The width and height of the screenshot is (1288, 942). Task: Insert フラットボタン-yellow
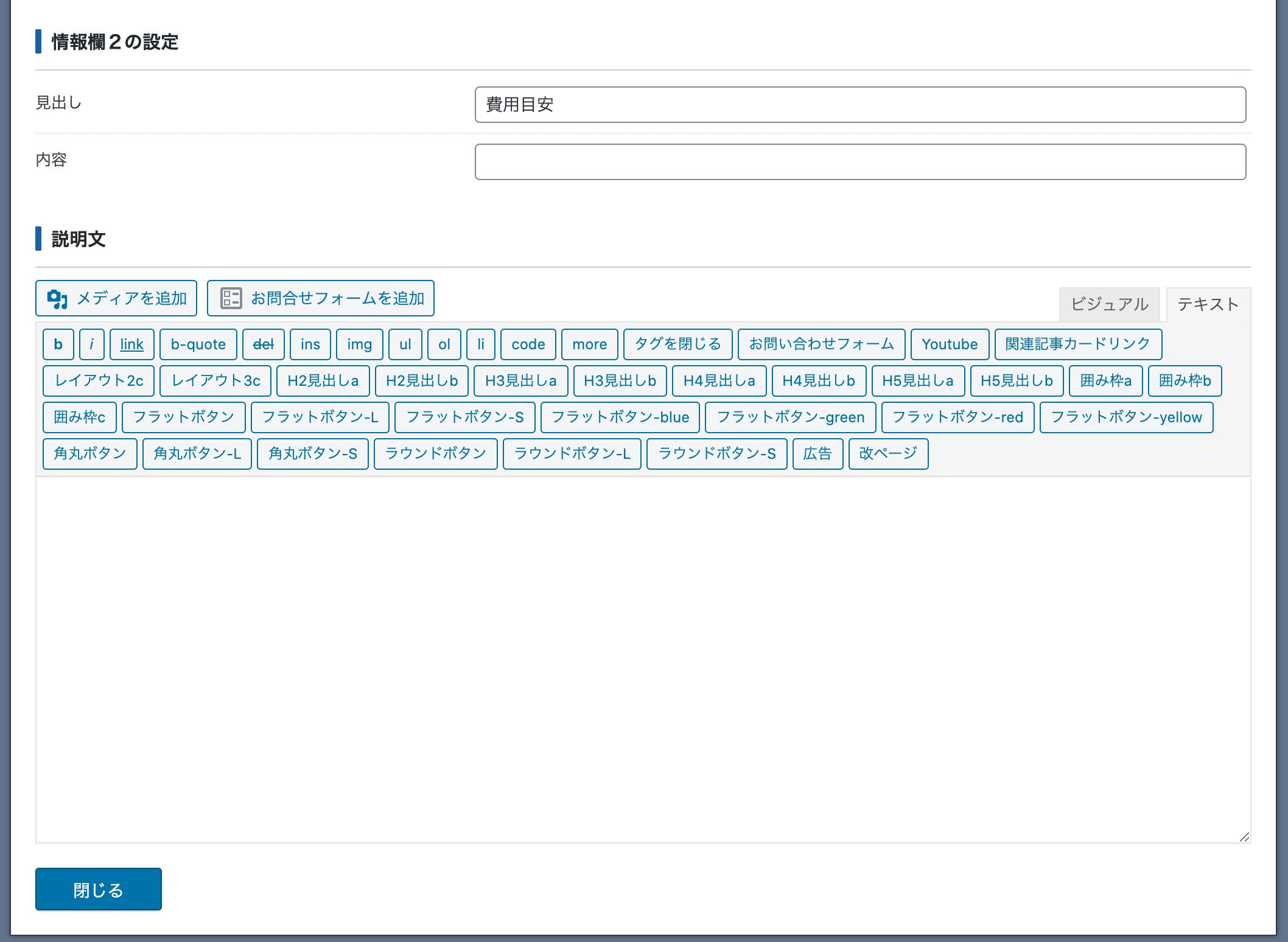tap(1127, 417)
